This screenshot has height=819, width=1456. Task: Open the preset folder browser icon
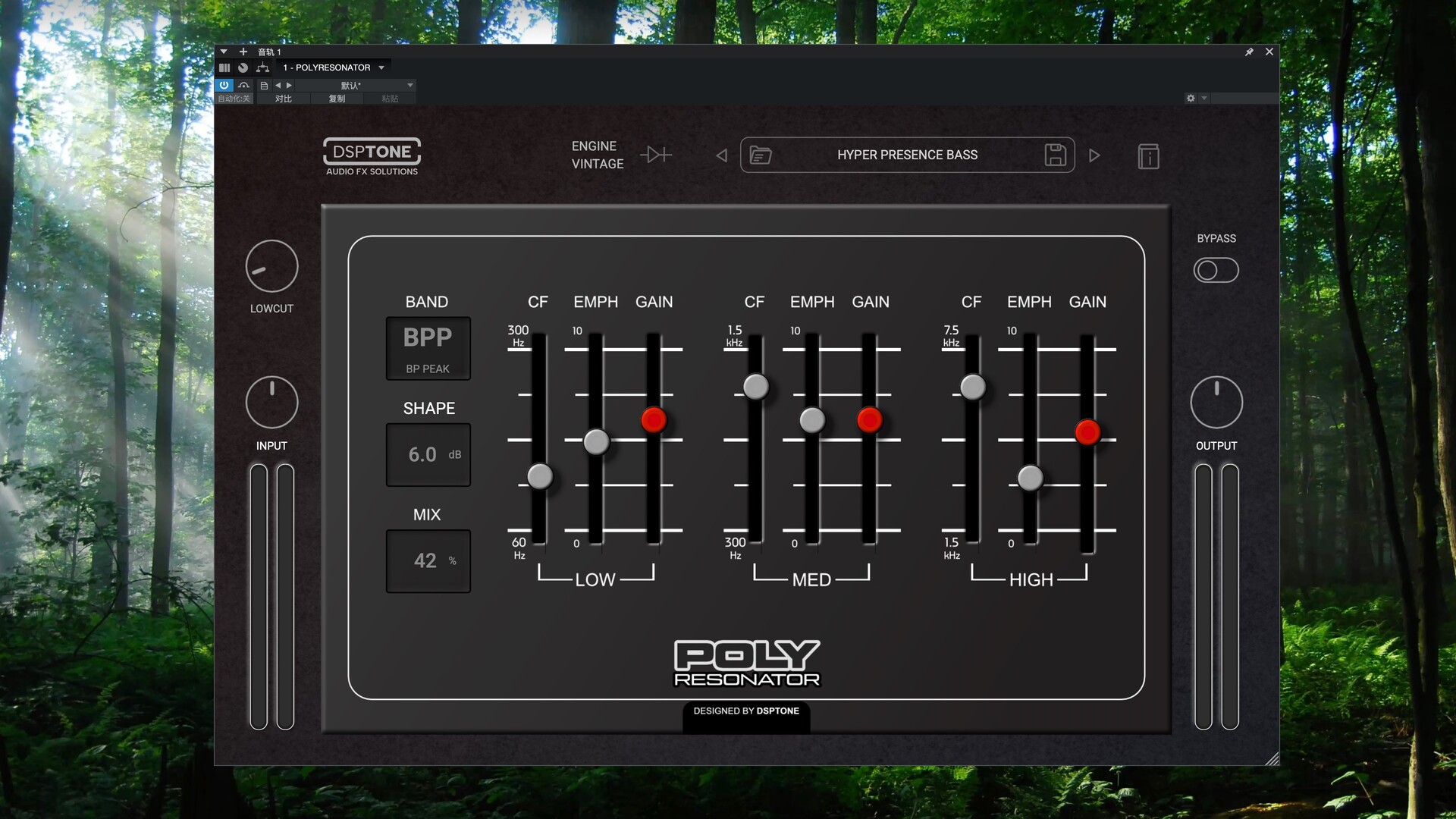760,155
